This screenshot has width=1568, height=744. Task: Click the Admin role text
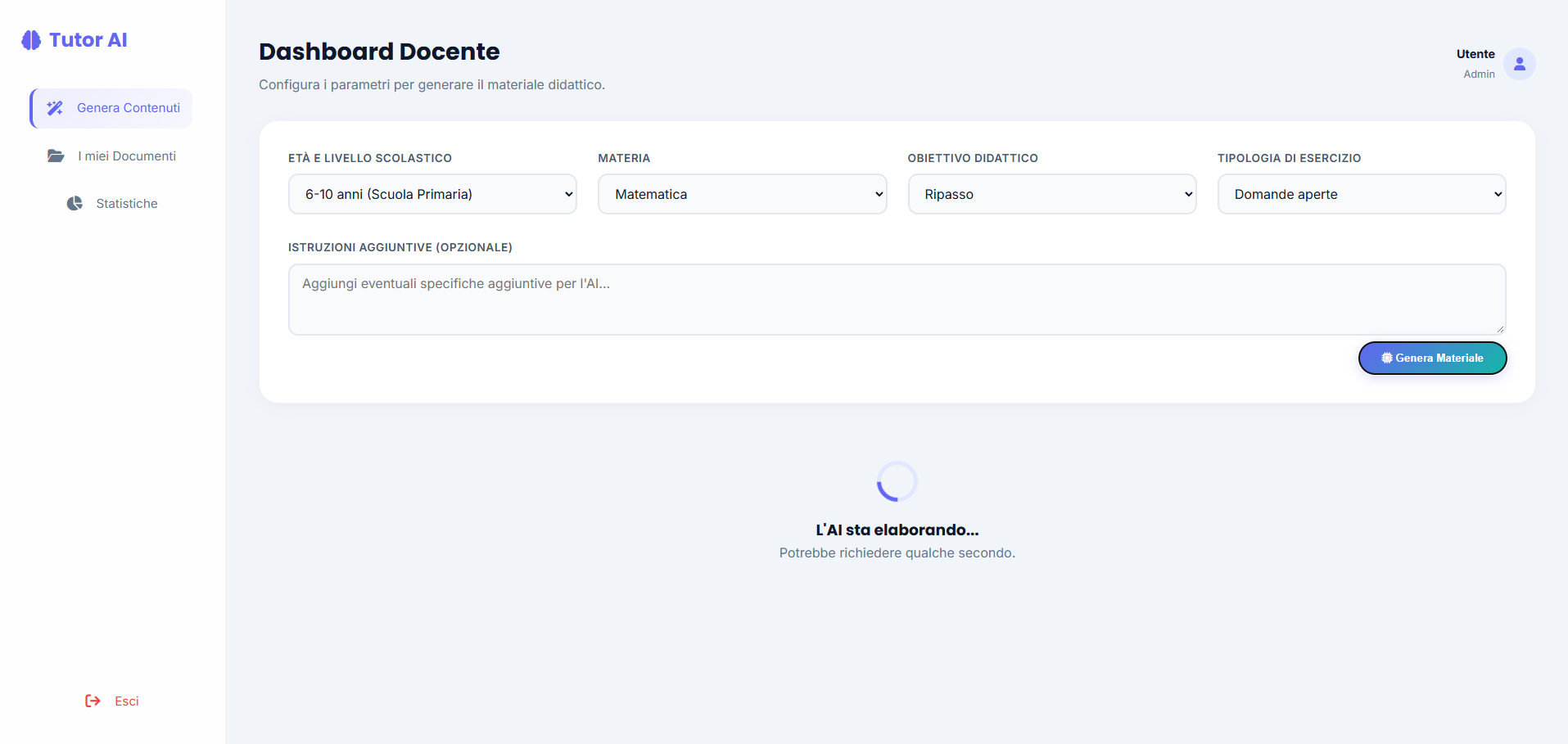(x=1479, y=74)
